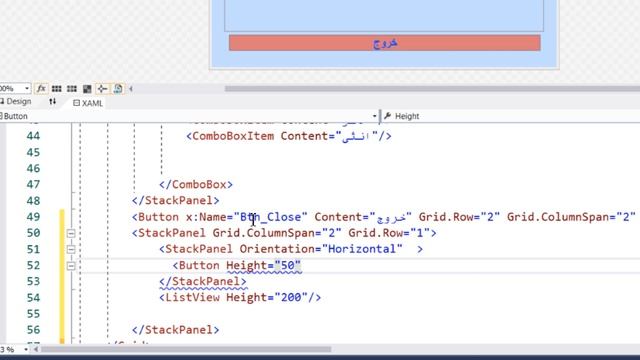Image resolution: width=640 pixels, height=360 pixels.
Task: Click line number 55
Action: (x=33, y=314)
